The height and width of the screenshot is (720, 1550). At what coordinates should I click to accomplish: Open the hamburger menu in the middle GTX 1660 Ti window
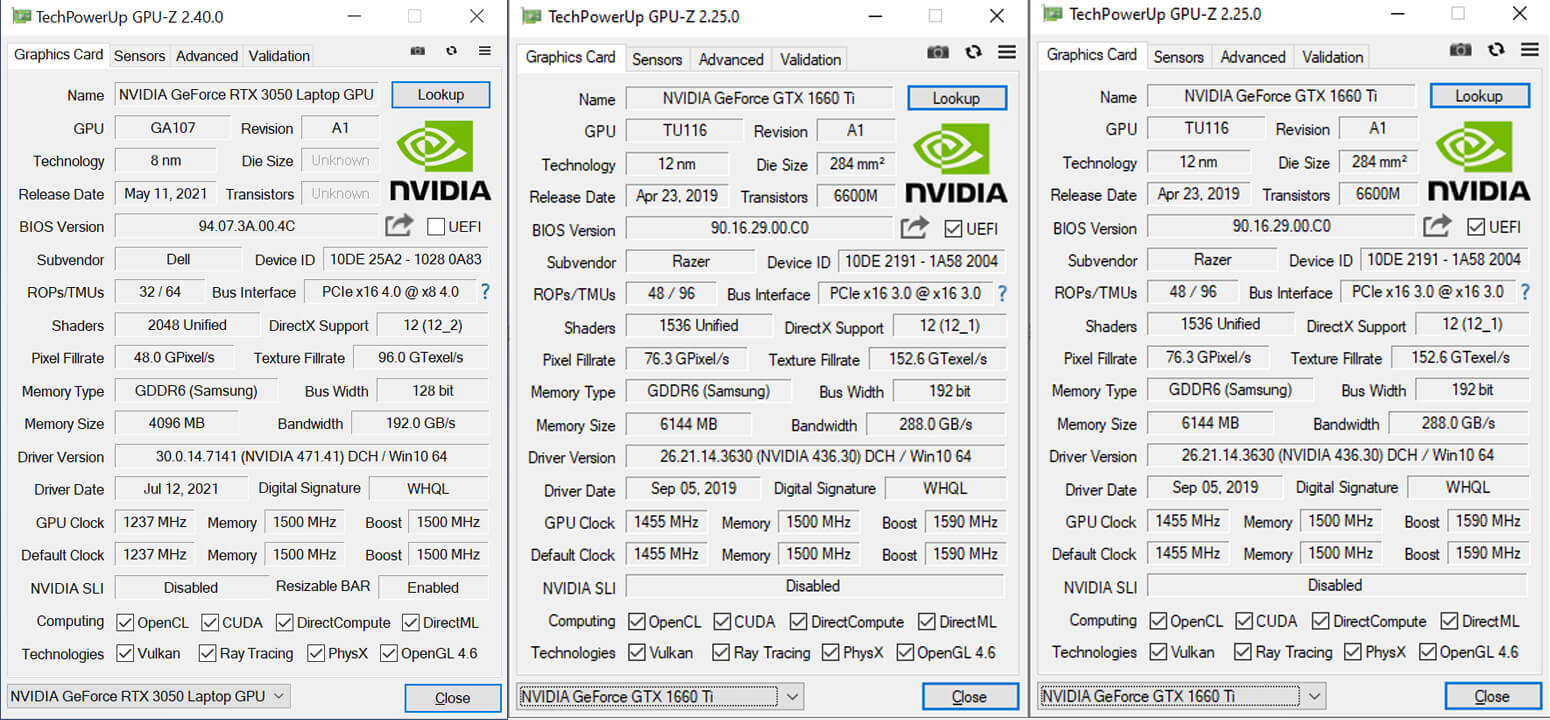point(1006,52)
